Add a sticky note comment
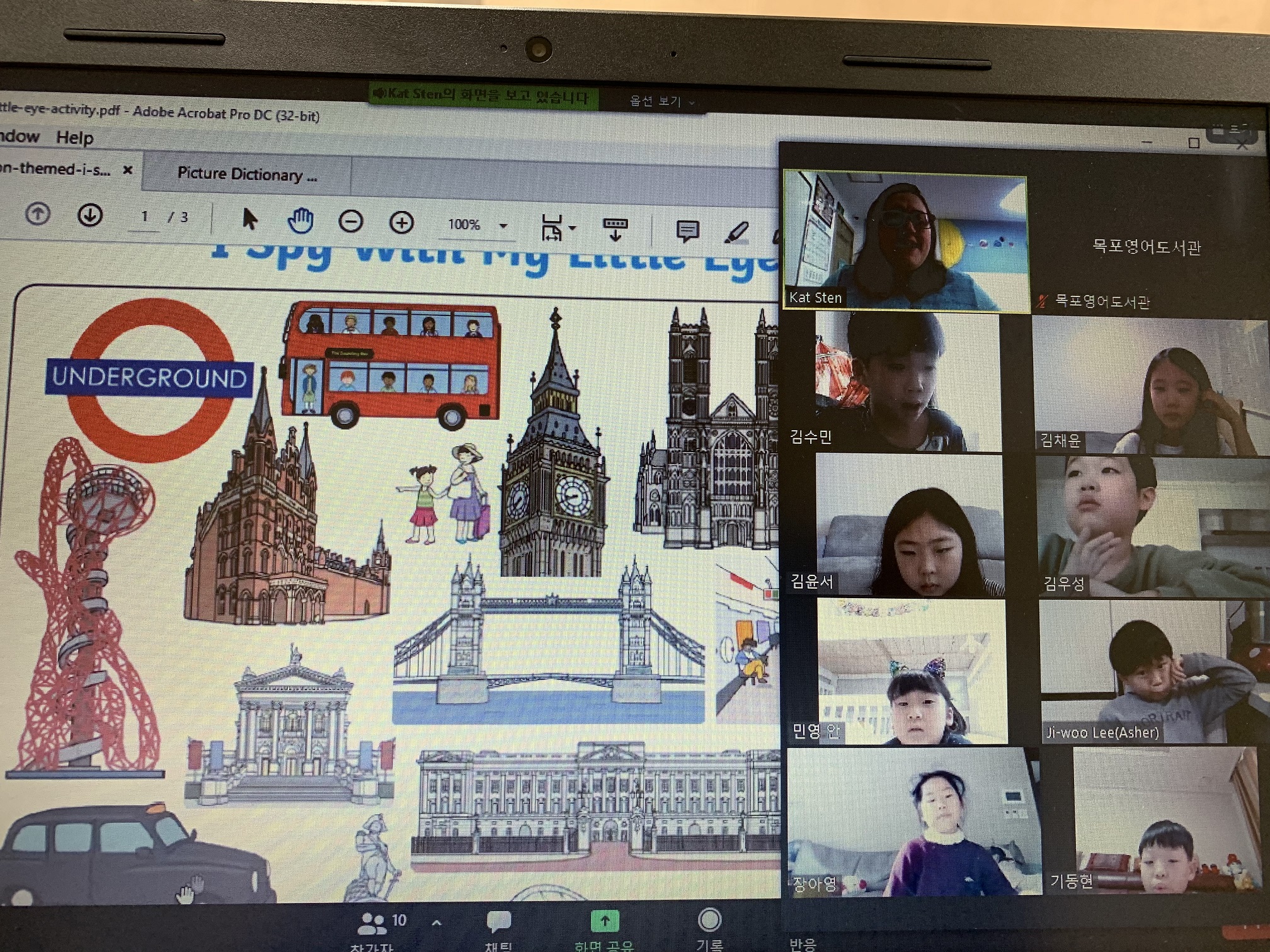The image size is (1270, 952). point(687,231)
